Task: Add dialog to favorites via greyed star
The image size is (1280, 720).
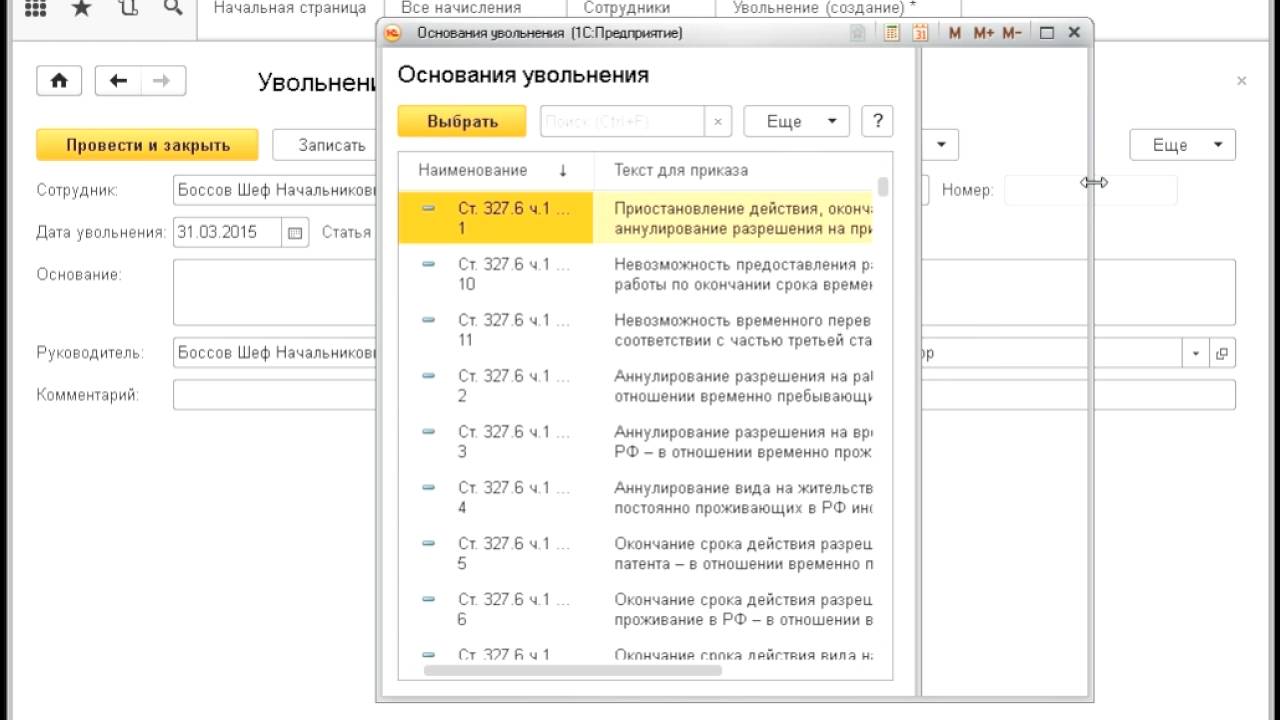Action: (x=858, y=33)
